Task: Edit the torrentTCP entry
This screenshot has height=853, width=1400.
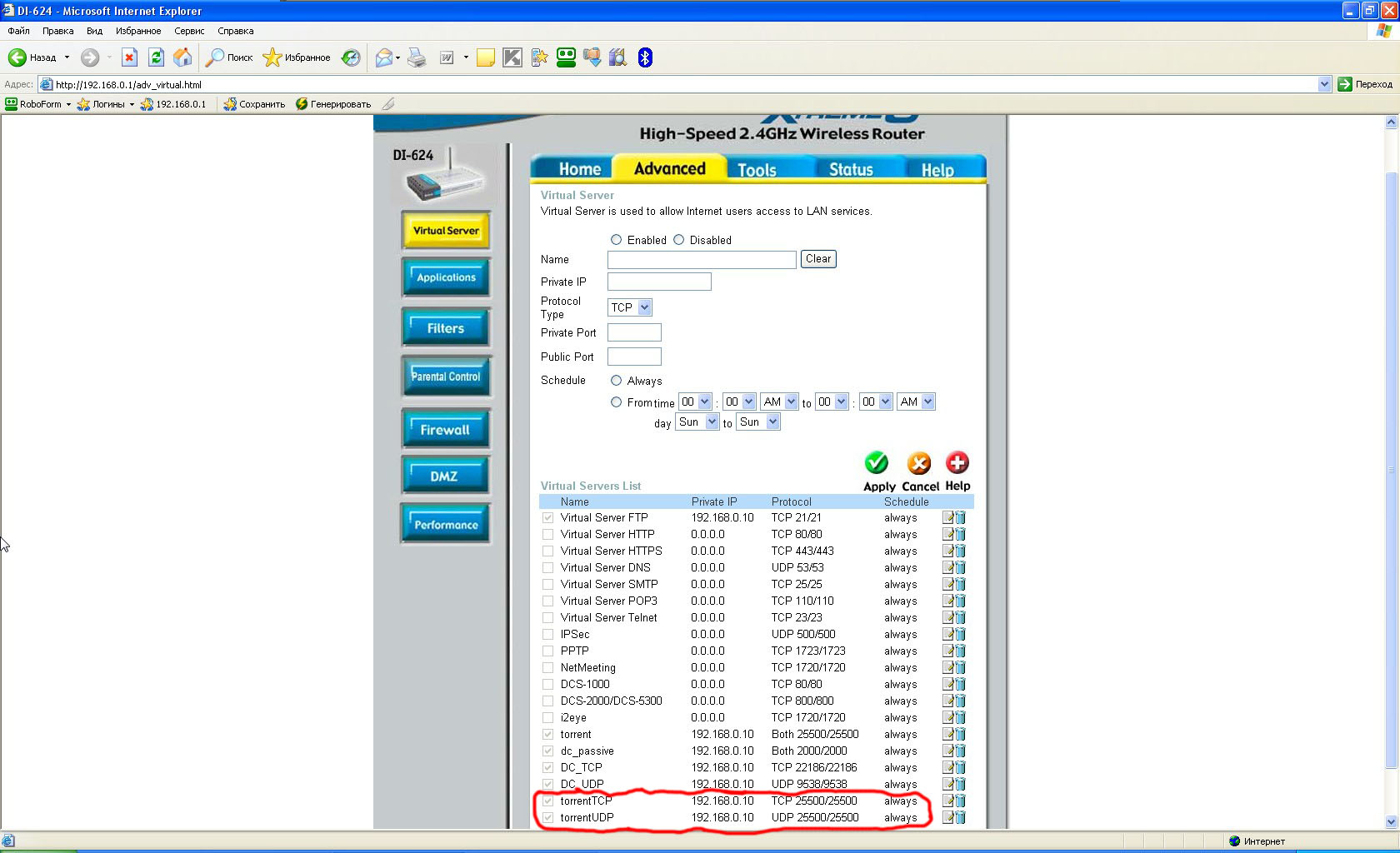Action: 948,801
